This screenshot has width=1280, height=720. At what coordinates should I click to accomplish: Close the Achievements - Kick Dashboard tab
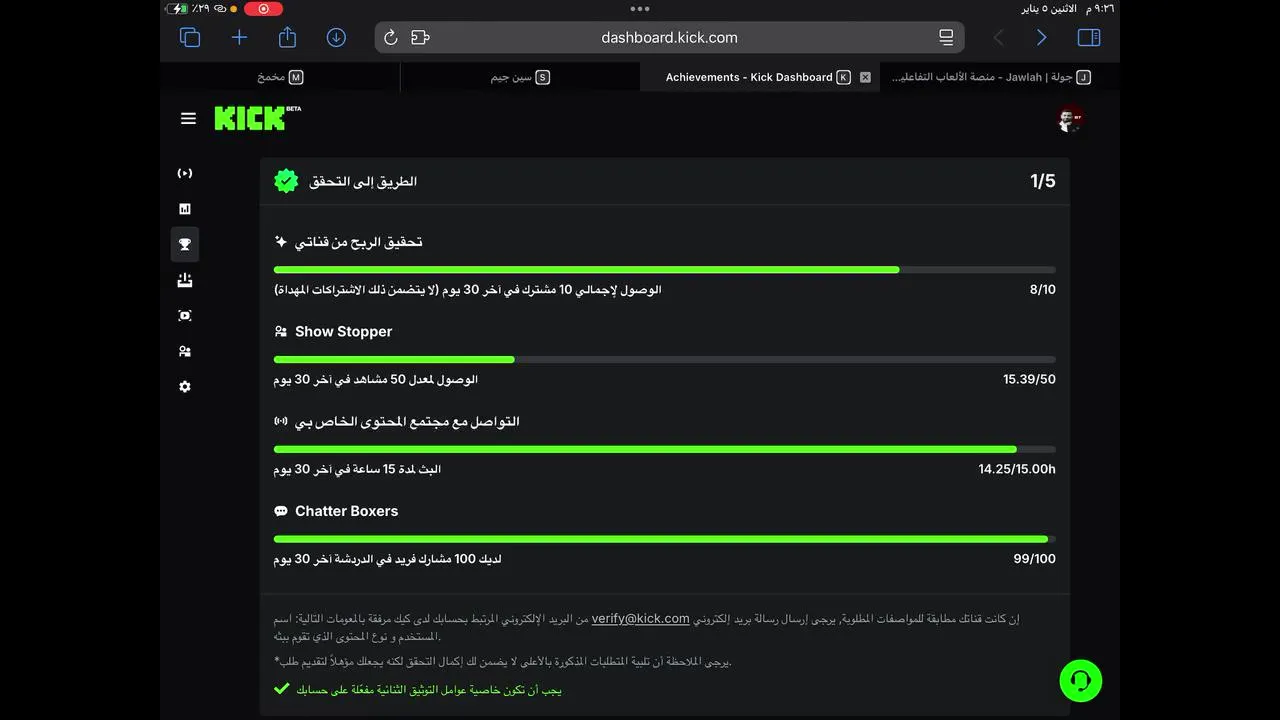point(865,77)
